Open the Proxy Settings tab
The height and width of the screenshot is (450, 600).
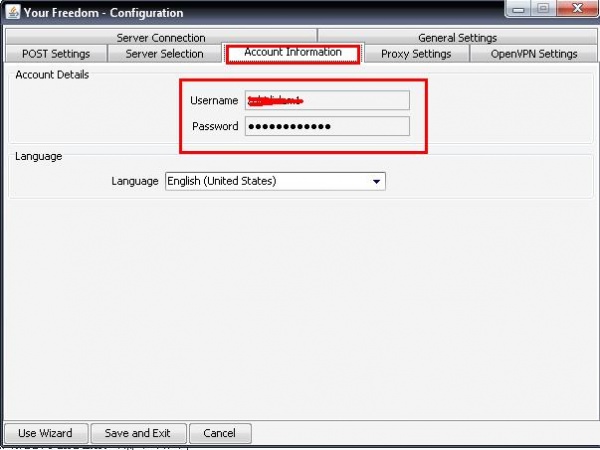click(416, 54)
